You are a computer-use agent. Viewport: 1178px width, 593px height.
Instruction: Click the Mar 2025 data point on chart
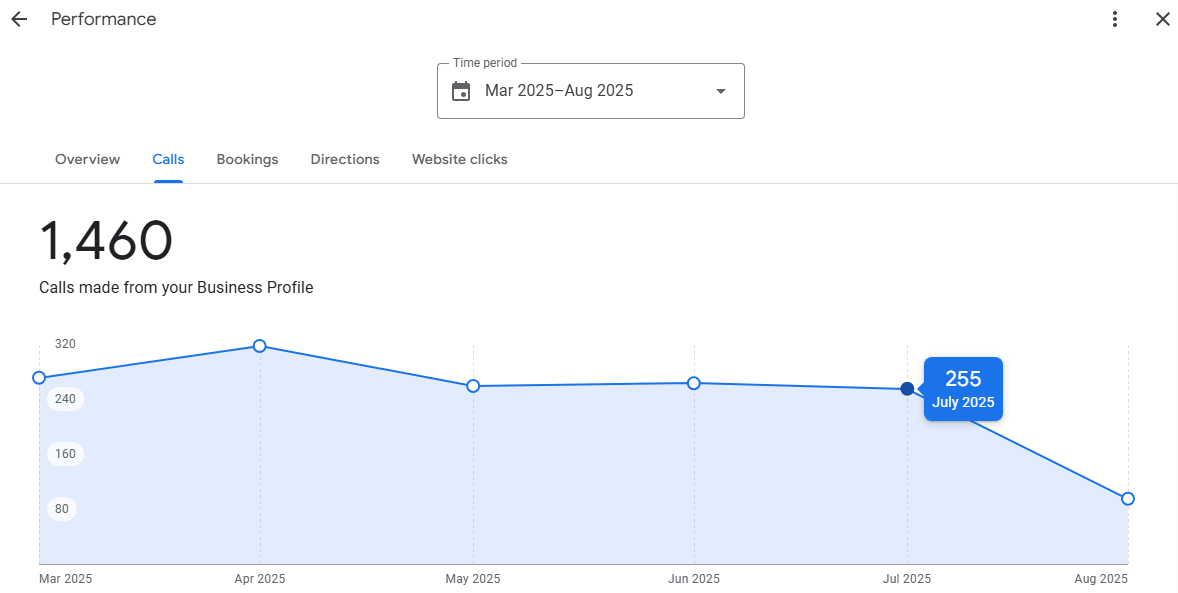(39, 378)
